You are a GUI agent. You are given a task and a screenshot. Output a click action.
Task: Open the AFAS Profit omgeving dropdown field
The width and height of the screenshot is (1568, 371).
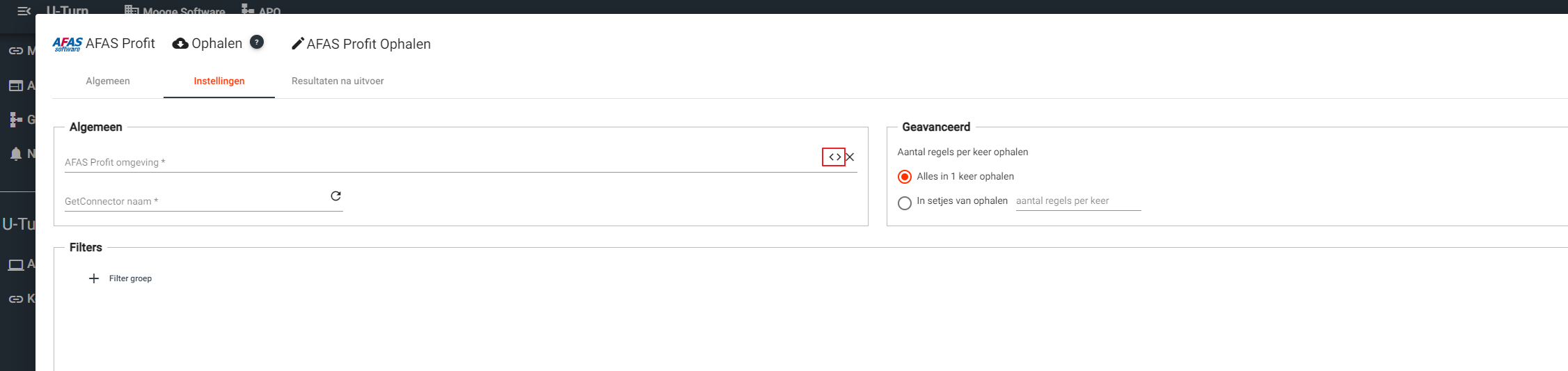pos(438,162)
